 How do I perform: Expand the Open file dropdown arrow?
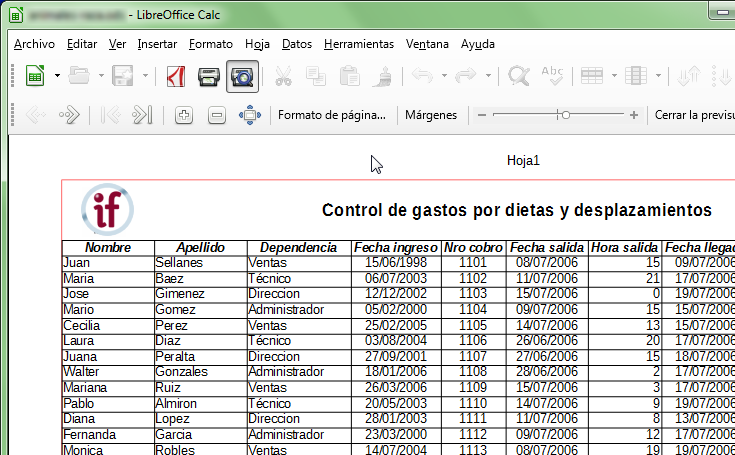click(101, 75)
